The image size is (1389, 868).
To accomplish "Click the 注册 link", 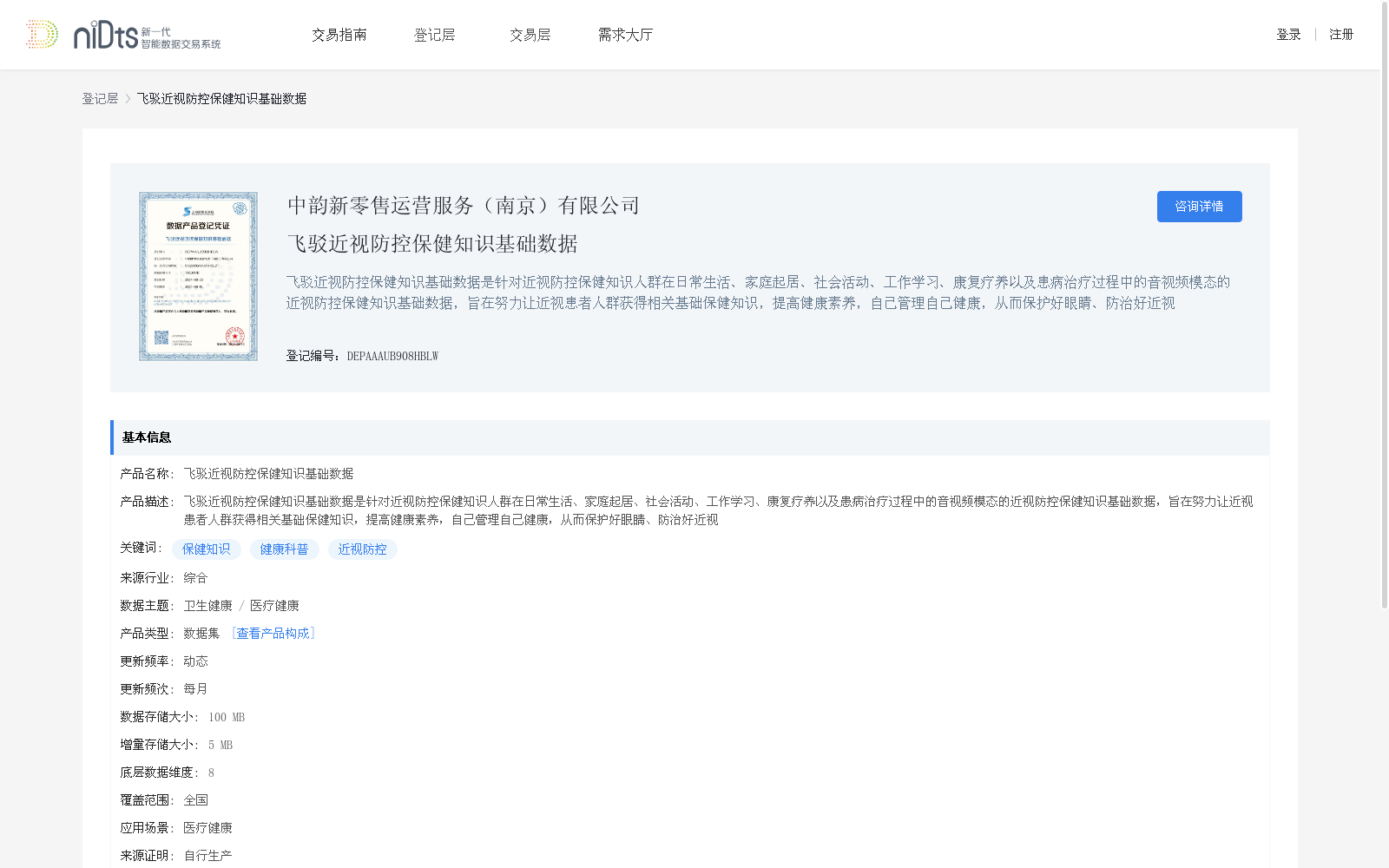I will 1341,35.
